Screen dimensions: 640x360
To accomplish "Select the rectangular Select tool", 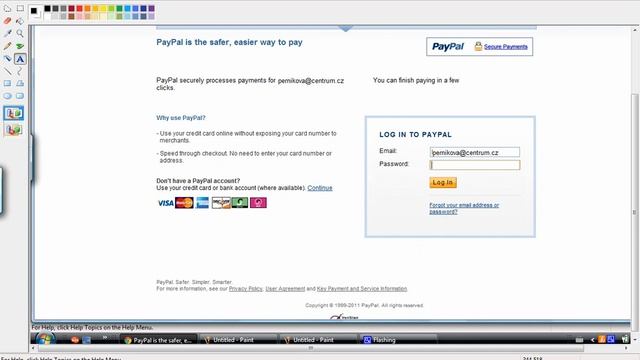I will coord(20,8).
